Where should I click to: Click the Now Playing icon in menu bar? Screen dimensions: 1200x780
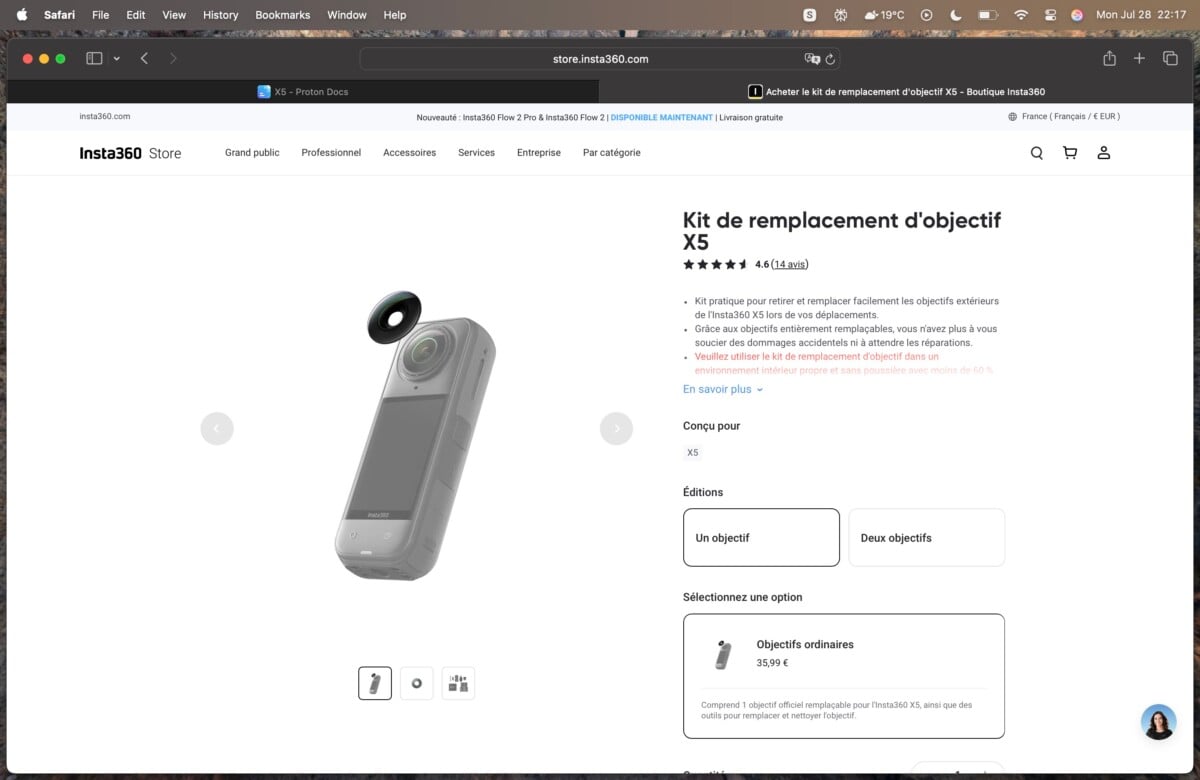tap(926, 15)
